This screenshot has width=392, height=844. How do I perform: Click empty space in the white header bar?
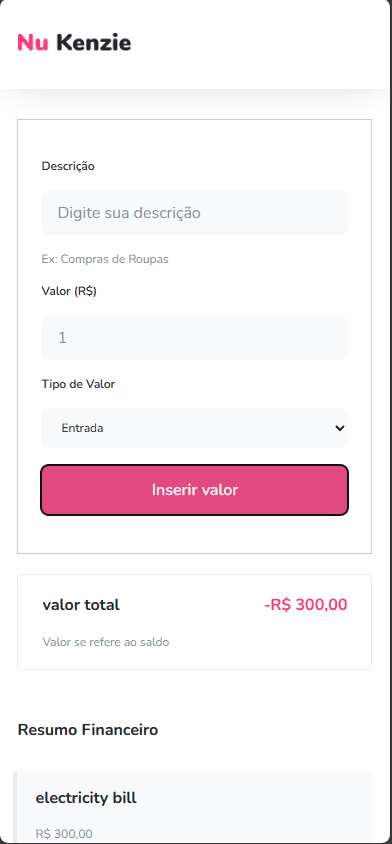click(258, 43)
